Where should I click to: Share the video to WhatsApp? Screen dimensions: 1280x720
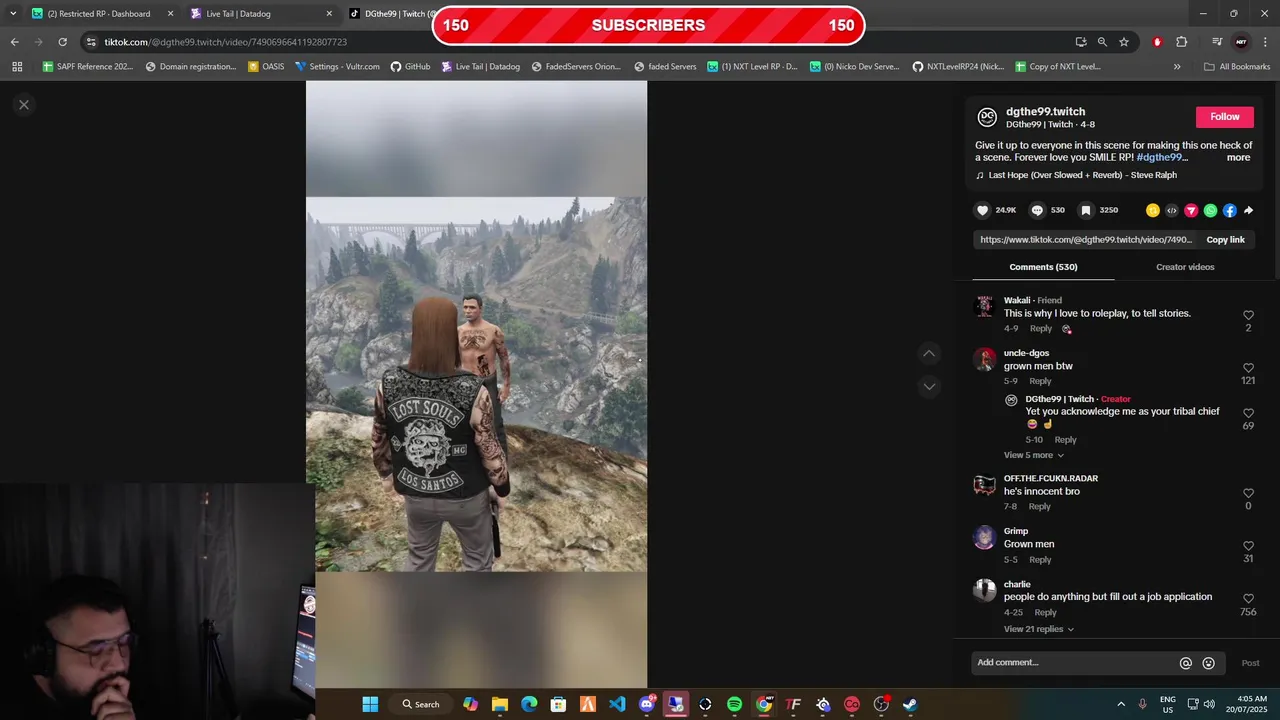click(x=1211, y=210)
